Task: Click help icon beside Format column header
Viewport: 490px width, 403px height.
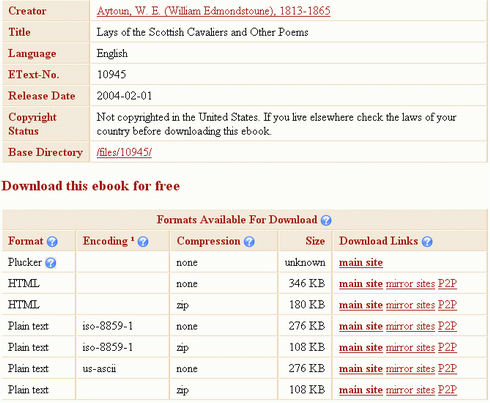Action: tap(52, 242)
